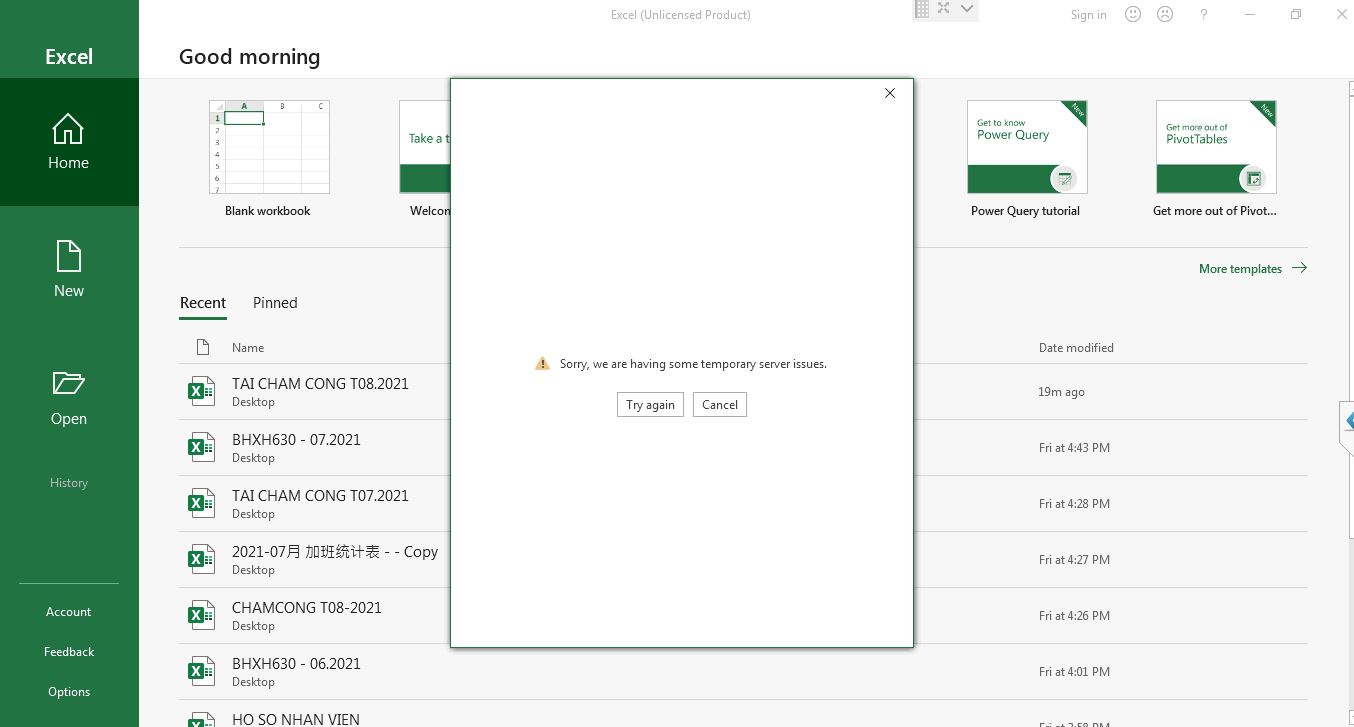1354x727 pixels.
Task: Click Excel icon of CHAMCONG T08-2021
Action: 202,615
